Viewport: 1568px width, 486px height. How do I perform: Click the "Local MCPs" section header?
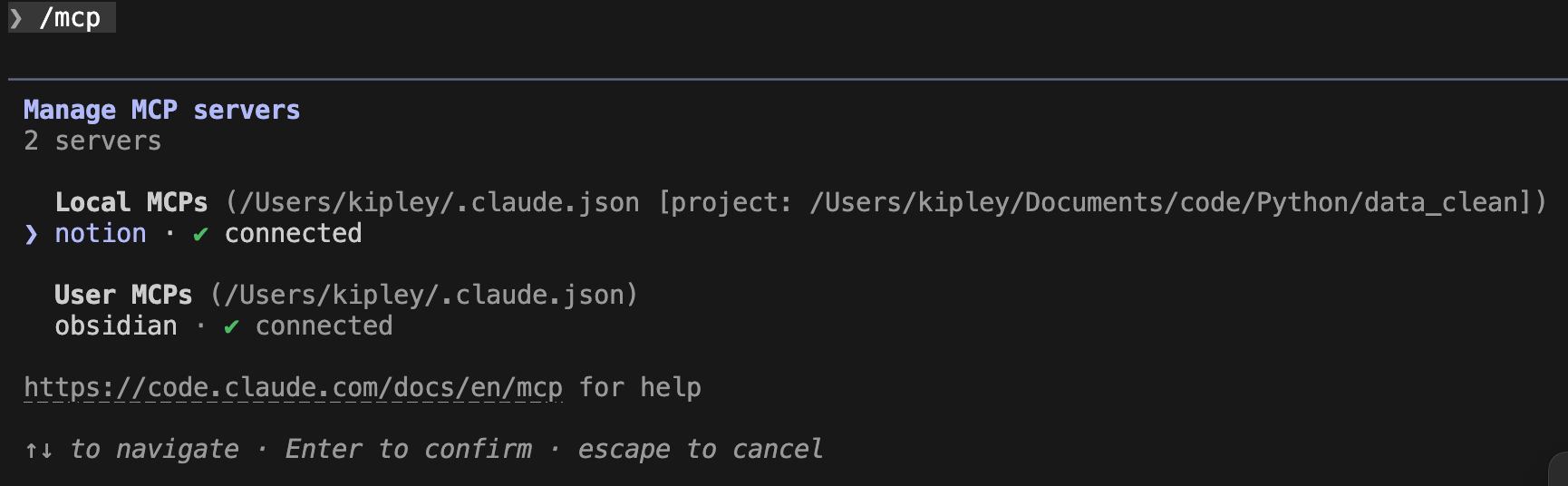point(131,202)
